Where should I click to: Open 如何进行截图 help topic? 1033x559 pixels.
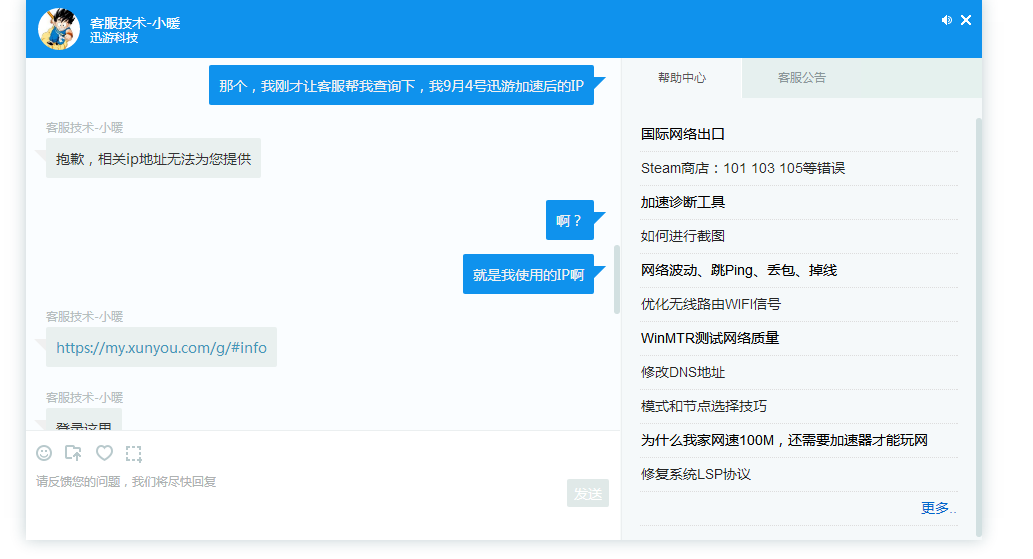(x=683, y=236)
